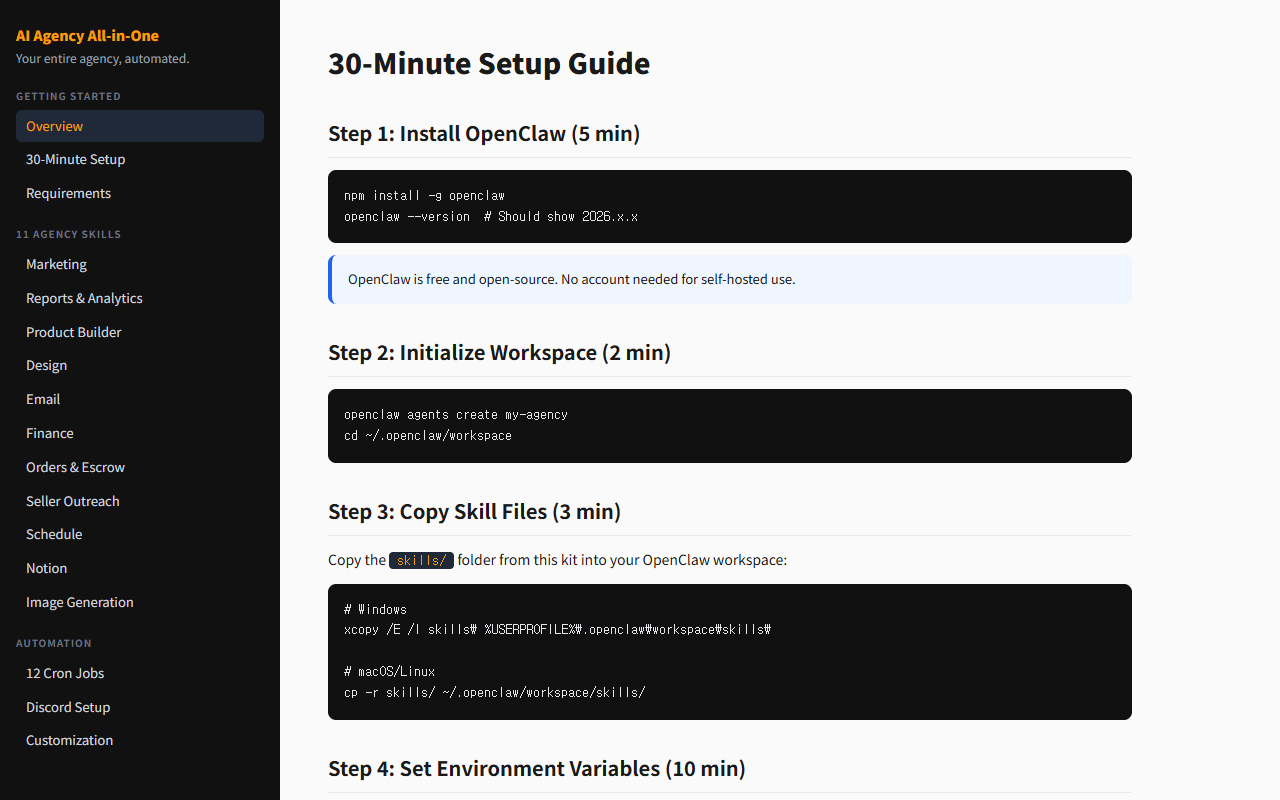Open the Overview sidebar page

click(55, 126)
